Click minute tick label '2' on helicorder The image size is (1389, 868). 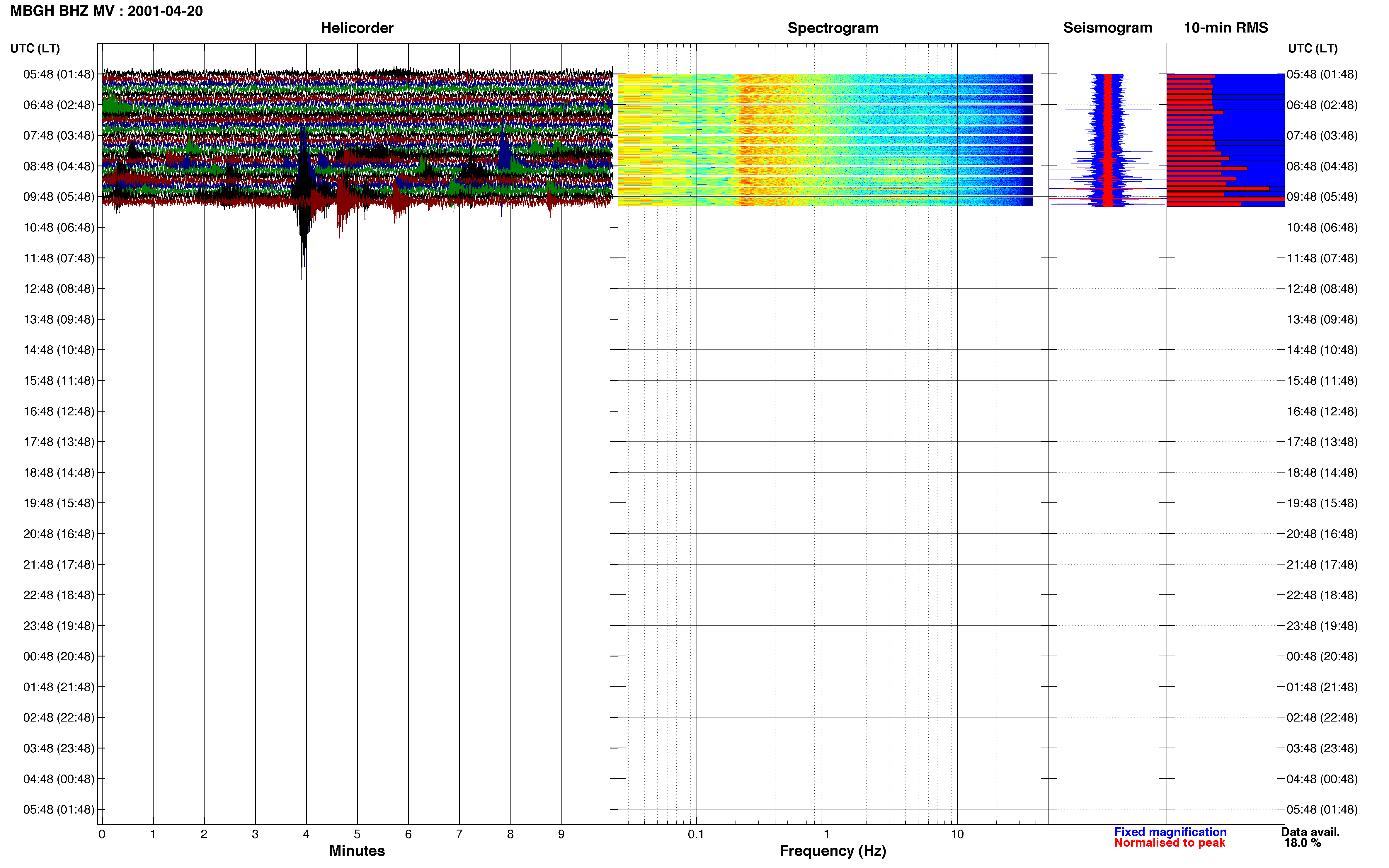click(x=204, y=834)
